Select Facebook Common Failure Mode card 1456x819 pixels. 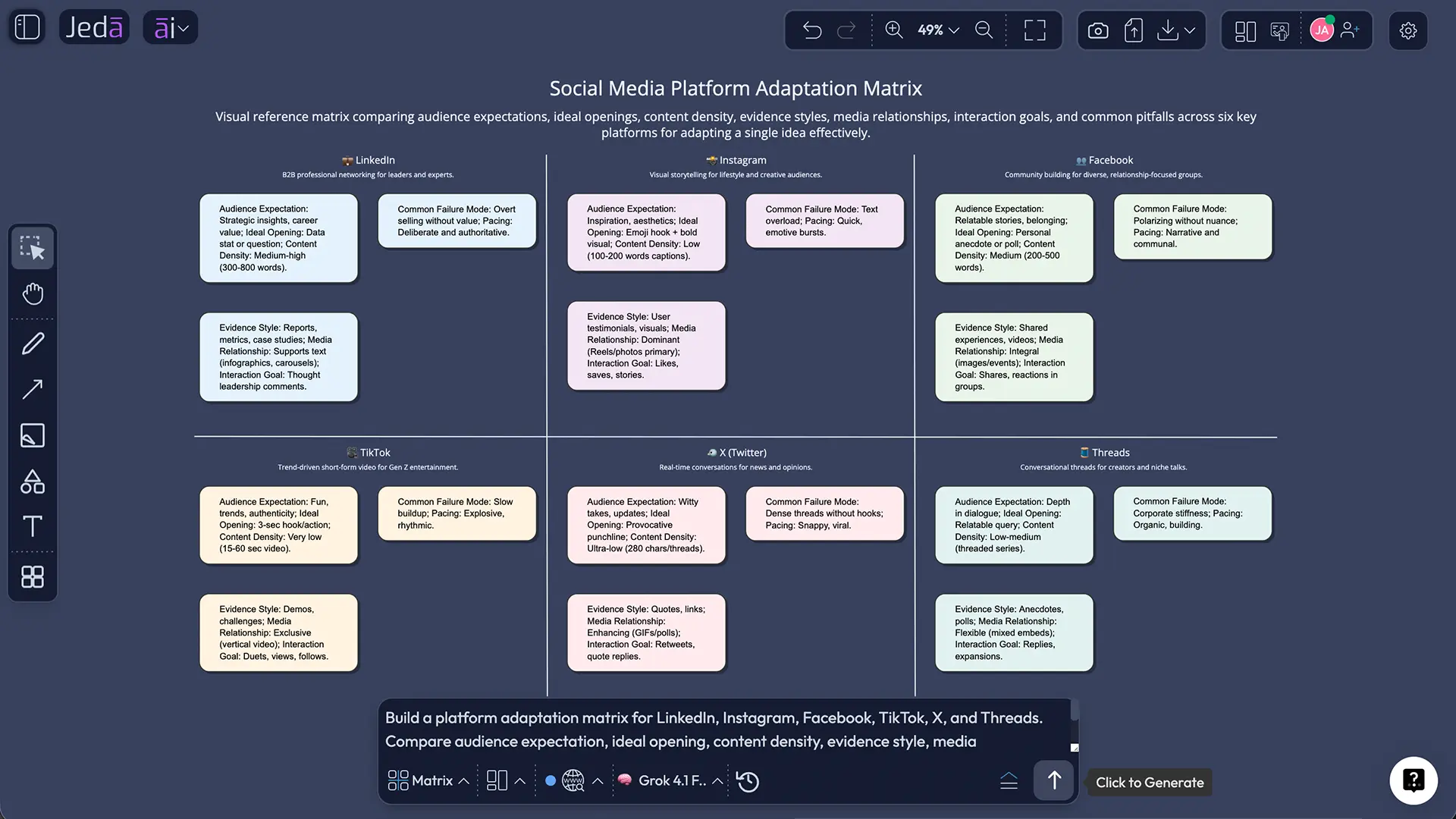[1193, 227]
